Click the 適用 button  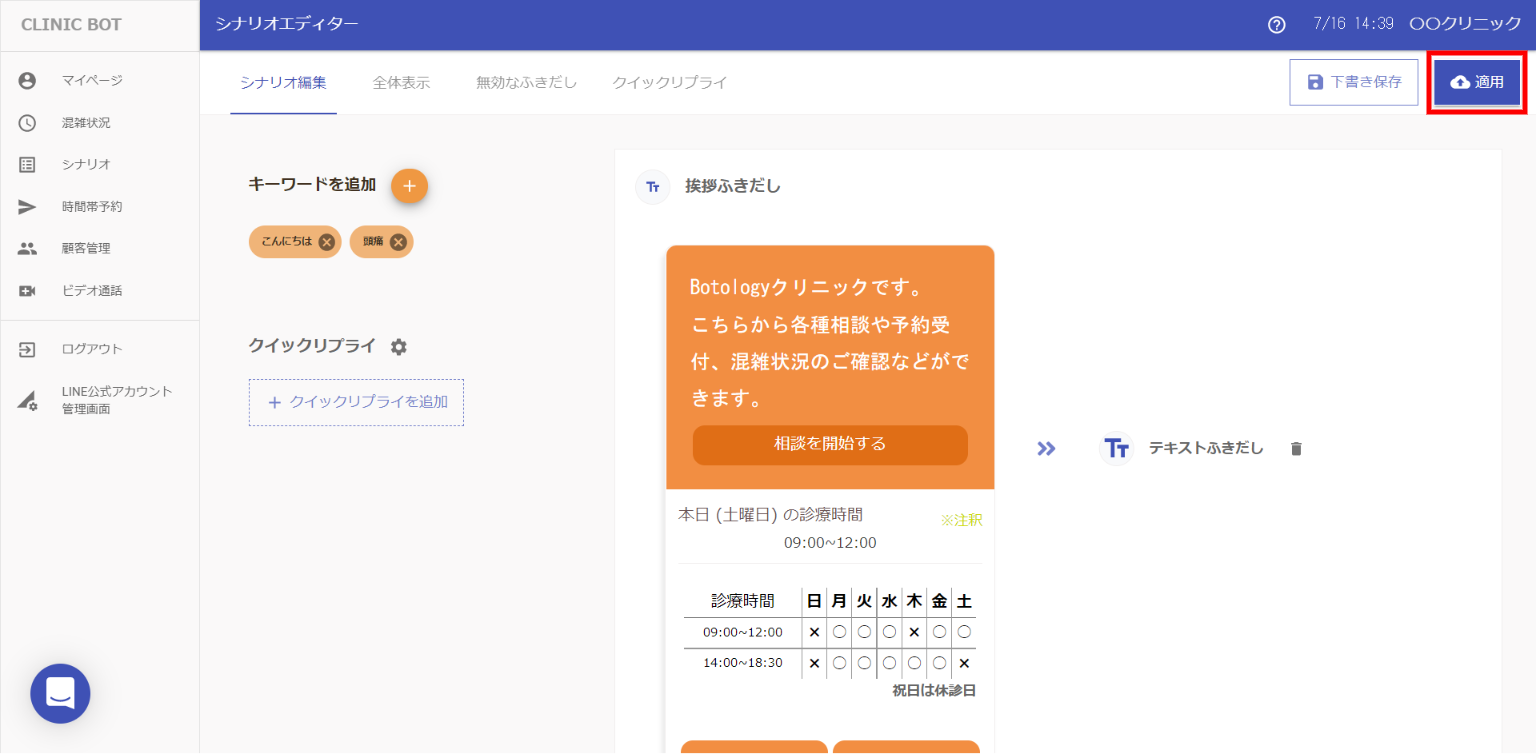pyautogui.click(x=1477, y=82)
